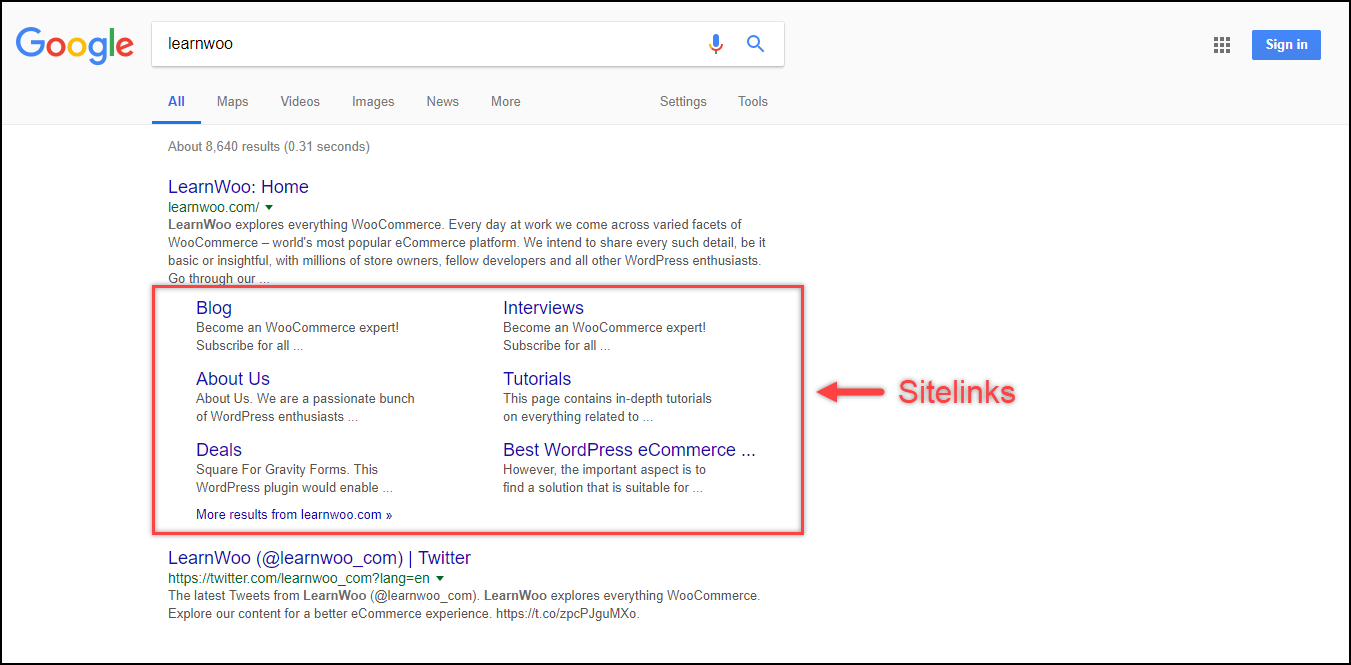Open the Google apps grid
Screen dimensions: 1351x665
[x=1221, y=44]
